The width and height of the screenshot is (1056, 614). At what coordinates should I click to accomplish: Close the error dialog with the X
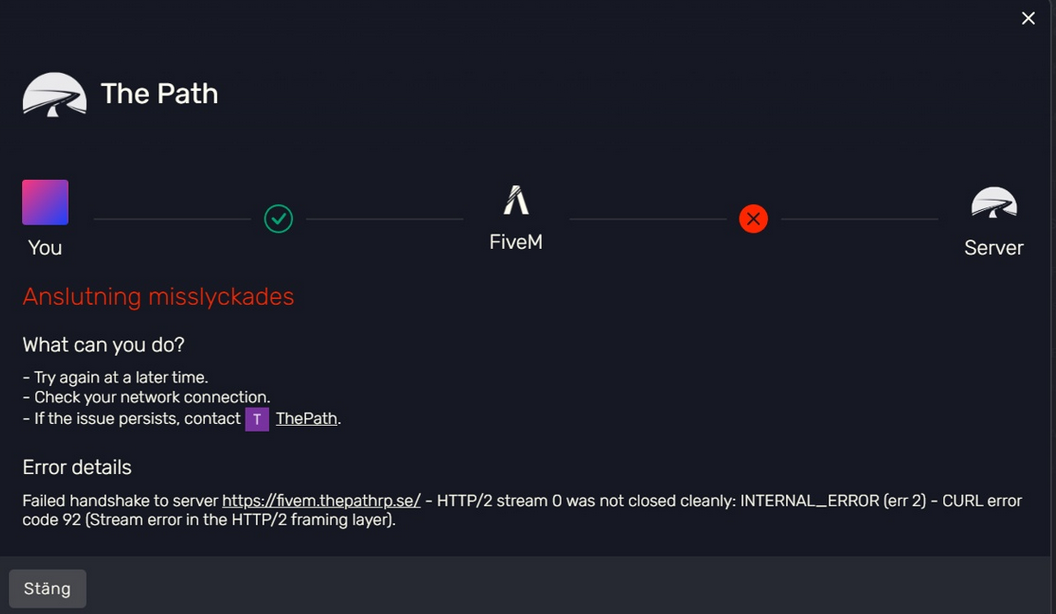tap(1028, 19)
